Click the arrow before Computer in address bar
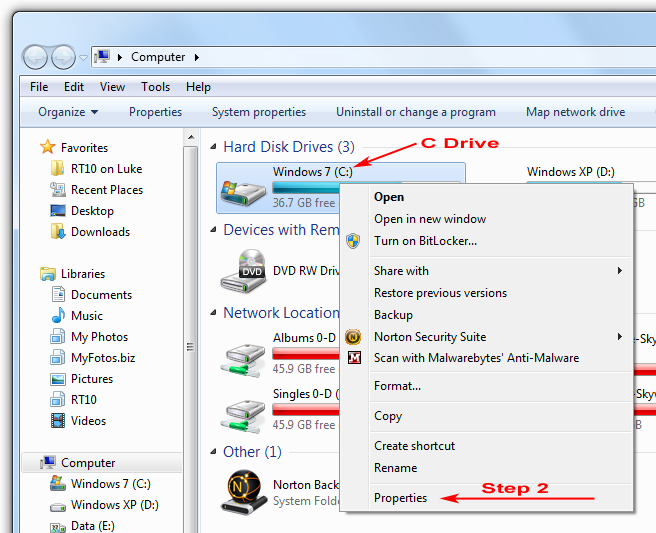Viewport: 656px width, 533px height. (x=120, y=57)
